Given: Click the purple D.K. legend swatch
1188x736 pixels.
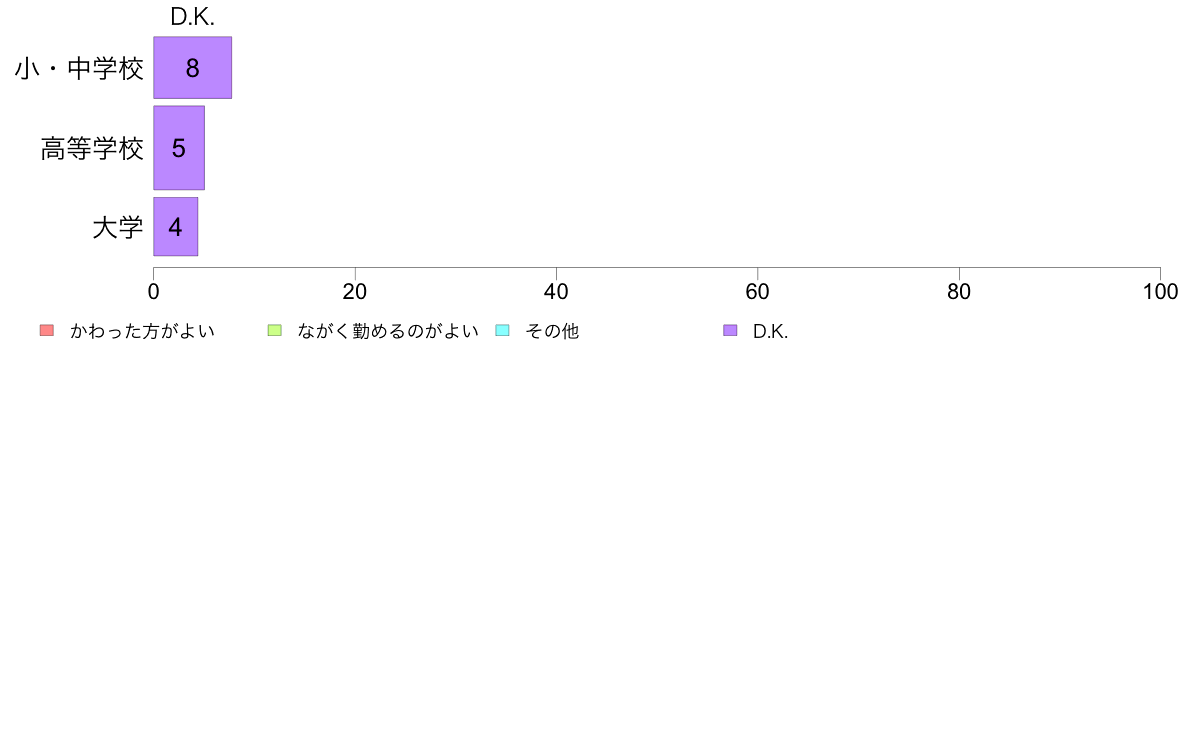Looking at the screenshot, I should [730, 330].
